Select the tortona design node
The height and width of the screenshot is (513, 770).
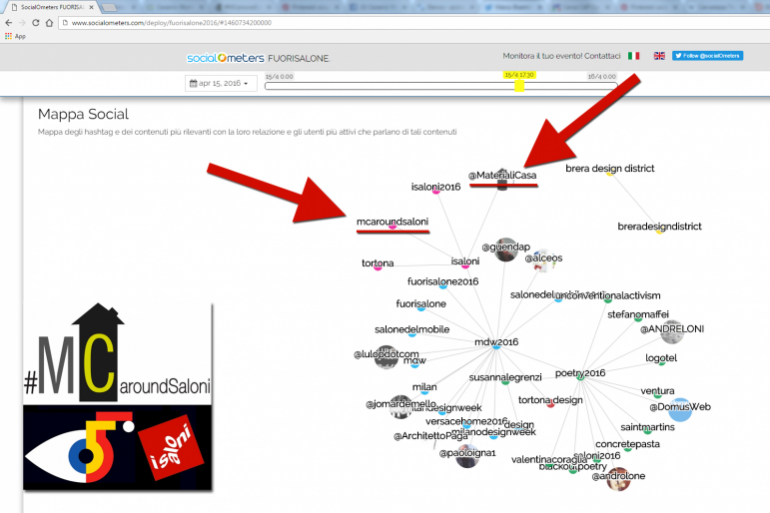pyautogui.click(x=550, y=401)
